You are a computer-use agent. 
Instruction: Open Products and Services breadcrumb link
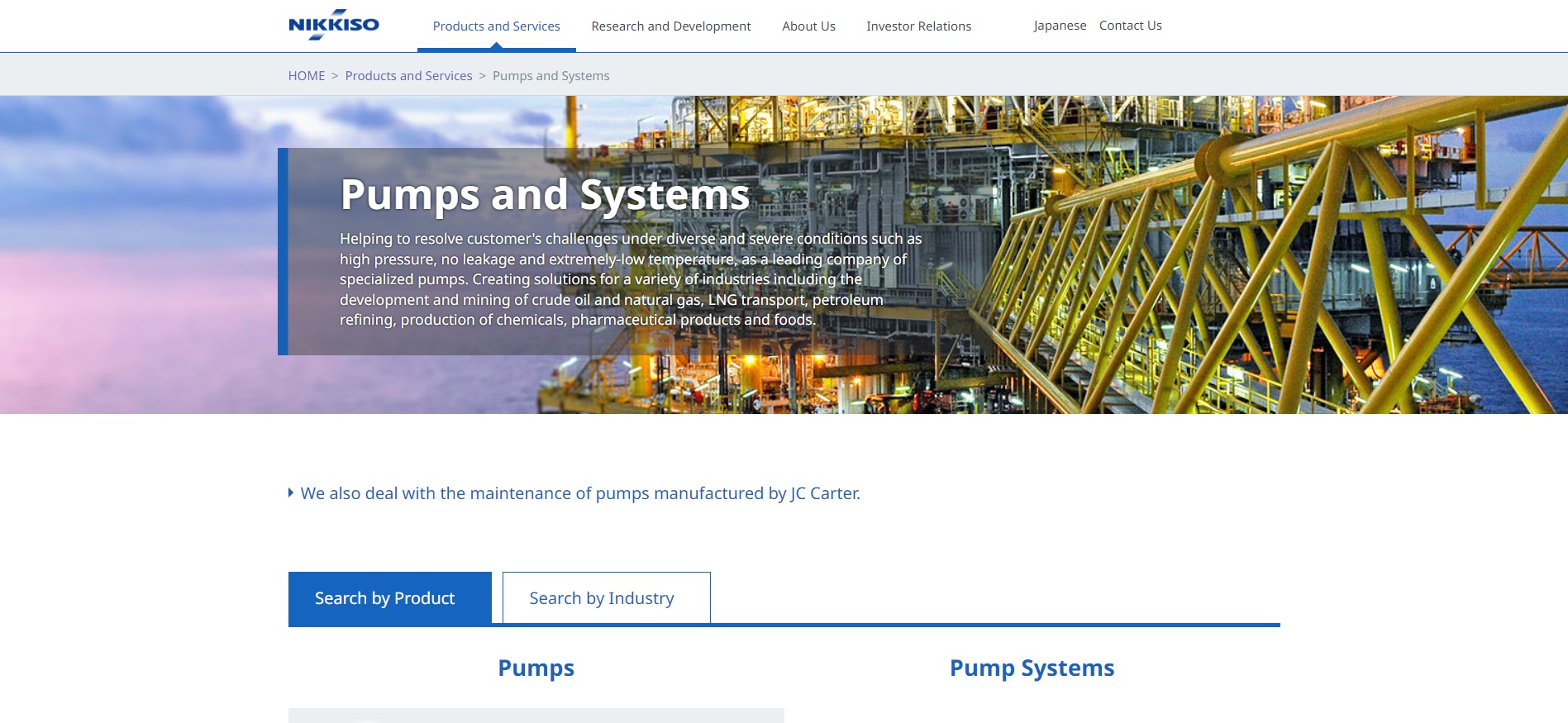coord(408,76)
